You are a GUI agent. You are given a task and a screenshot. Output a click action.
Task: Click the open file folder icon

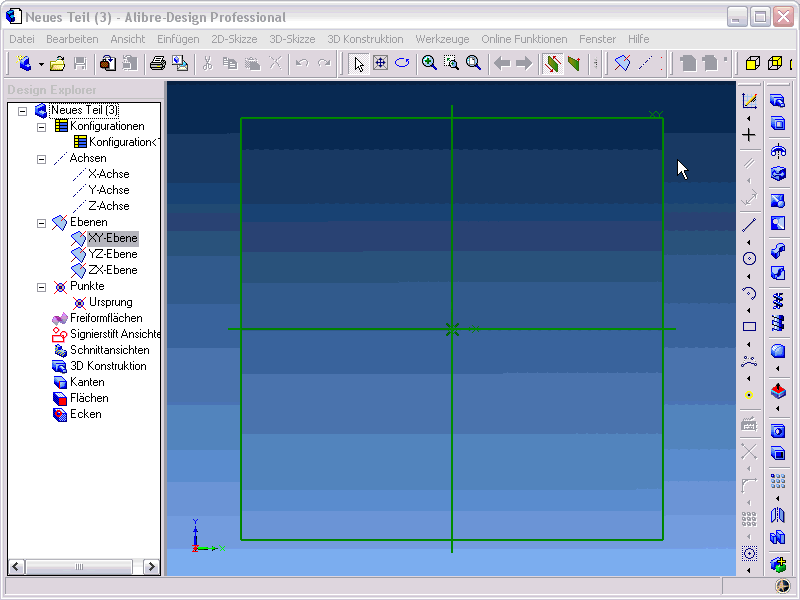click(57, 63)
